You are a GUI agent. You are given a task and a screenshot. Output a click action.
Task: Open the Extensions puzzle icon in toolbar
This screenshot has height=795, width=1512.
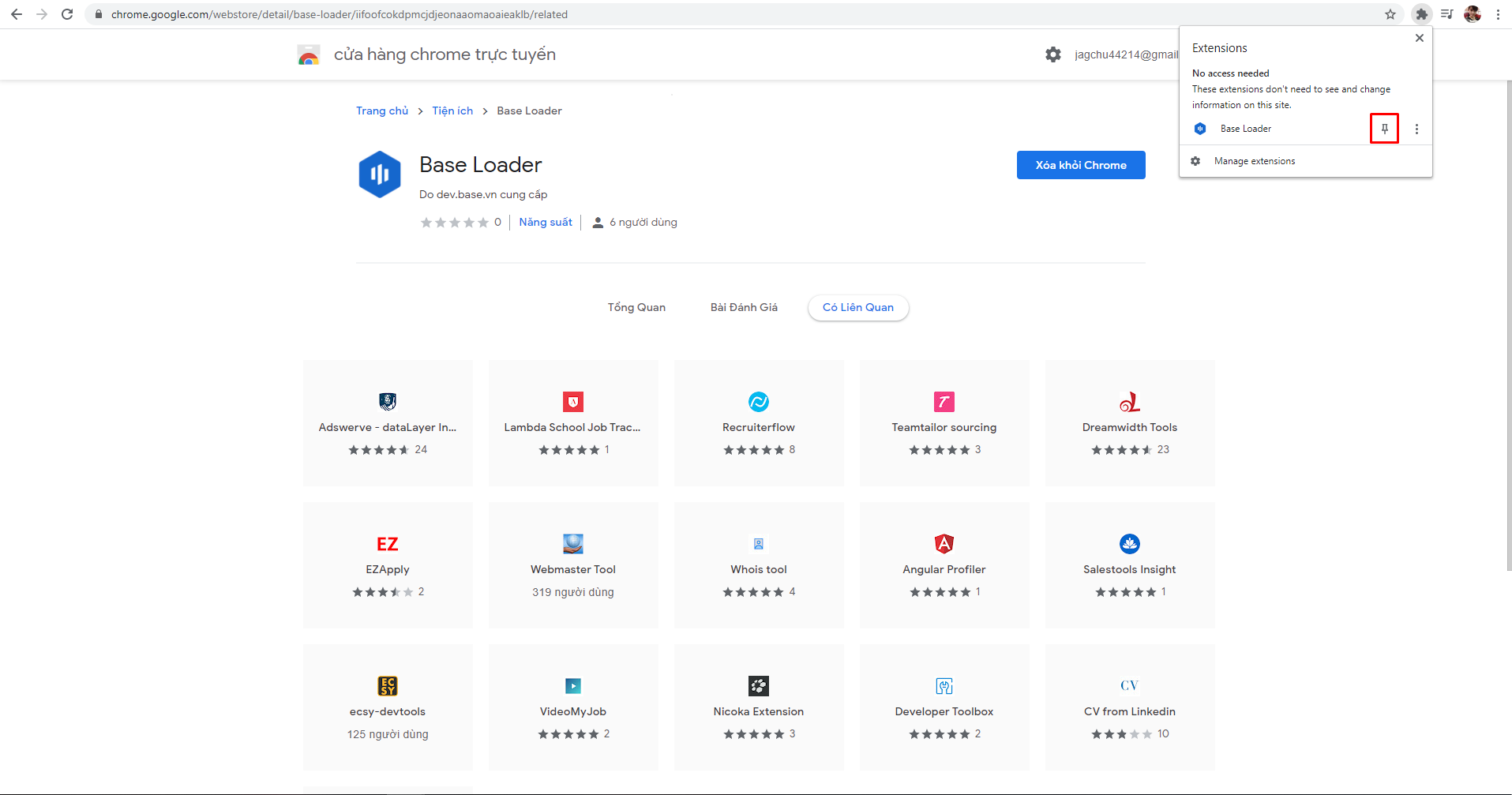pos(1421,14)
